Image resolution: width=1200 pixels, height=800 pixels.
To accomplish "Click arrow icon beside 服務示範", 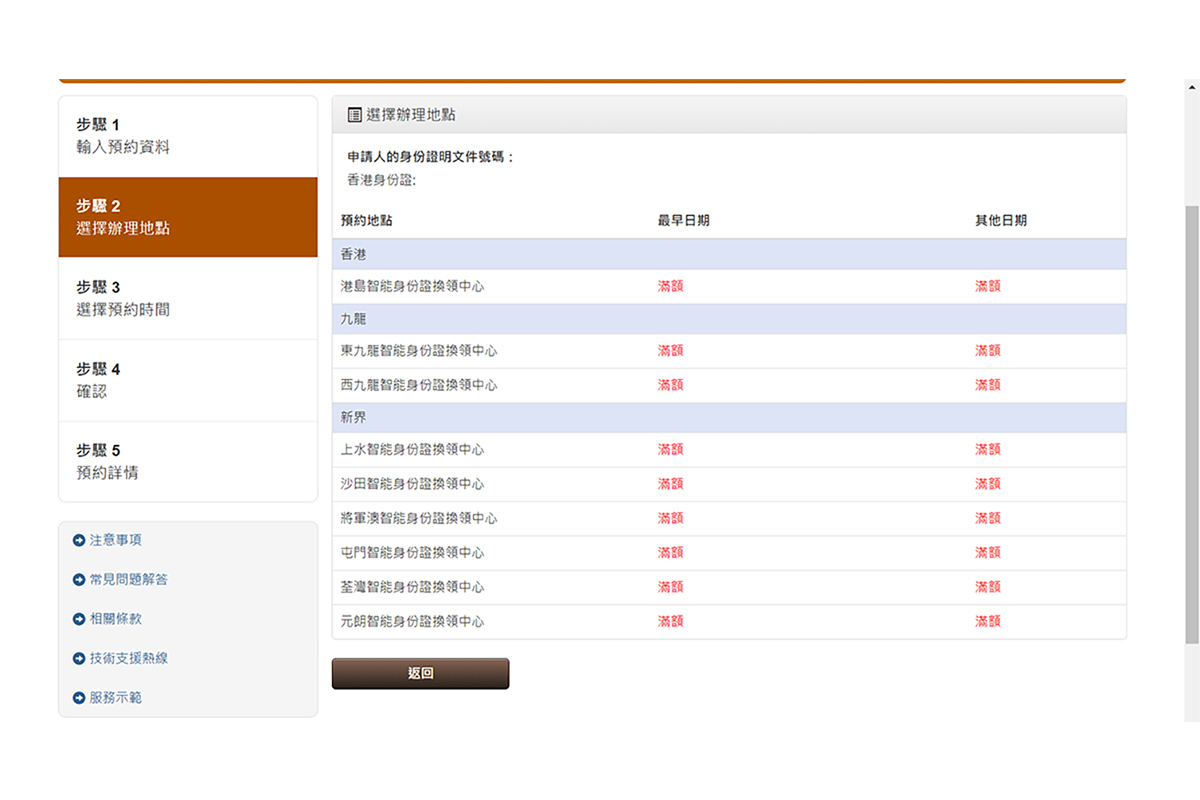I will point(79,698).
